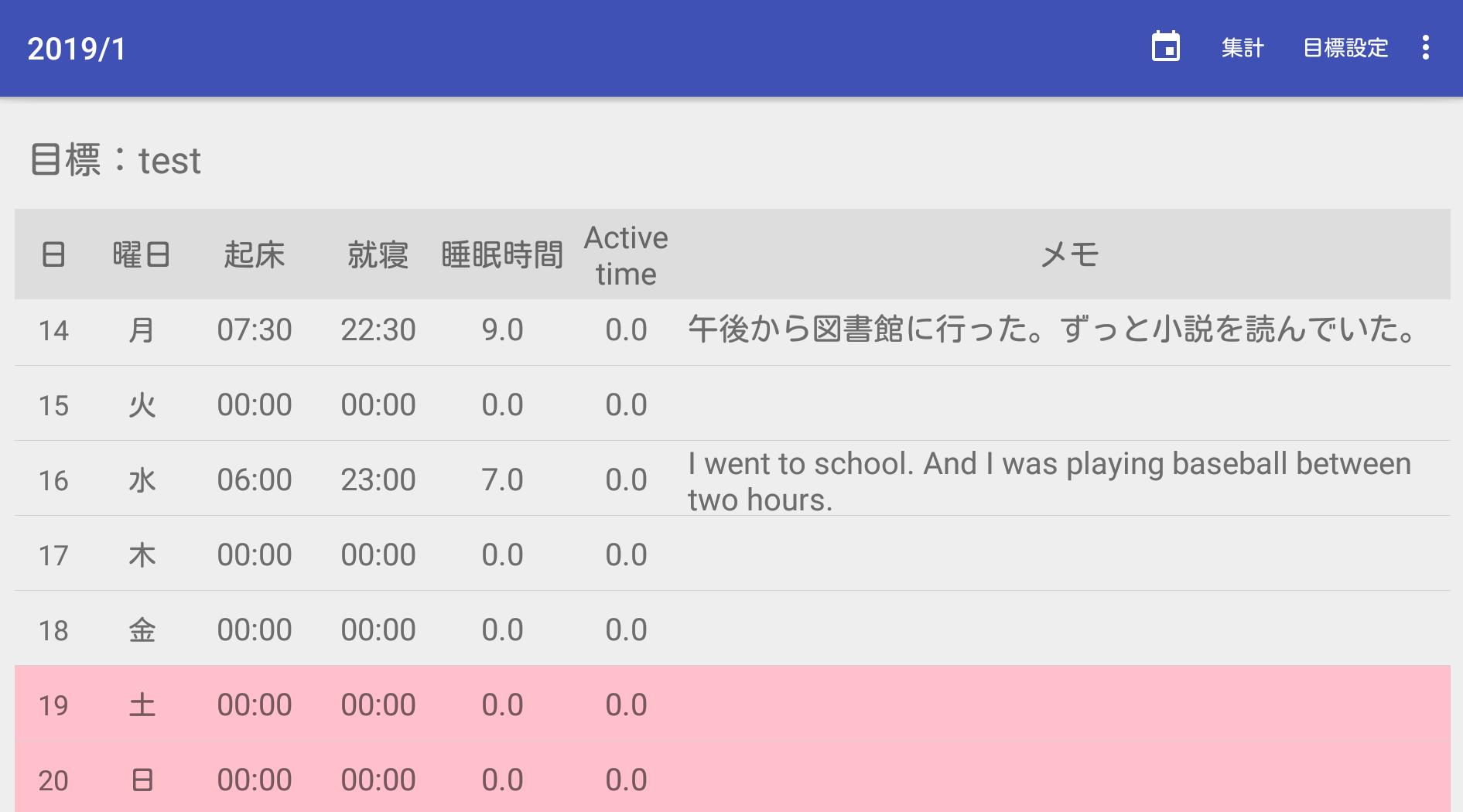Select day 20 in the pink row
The height and width of the screenshot is (812, 1463).
[x=53, y=781]
